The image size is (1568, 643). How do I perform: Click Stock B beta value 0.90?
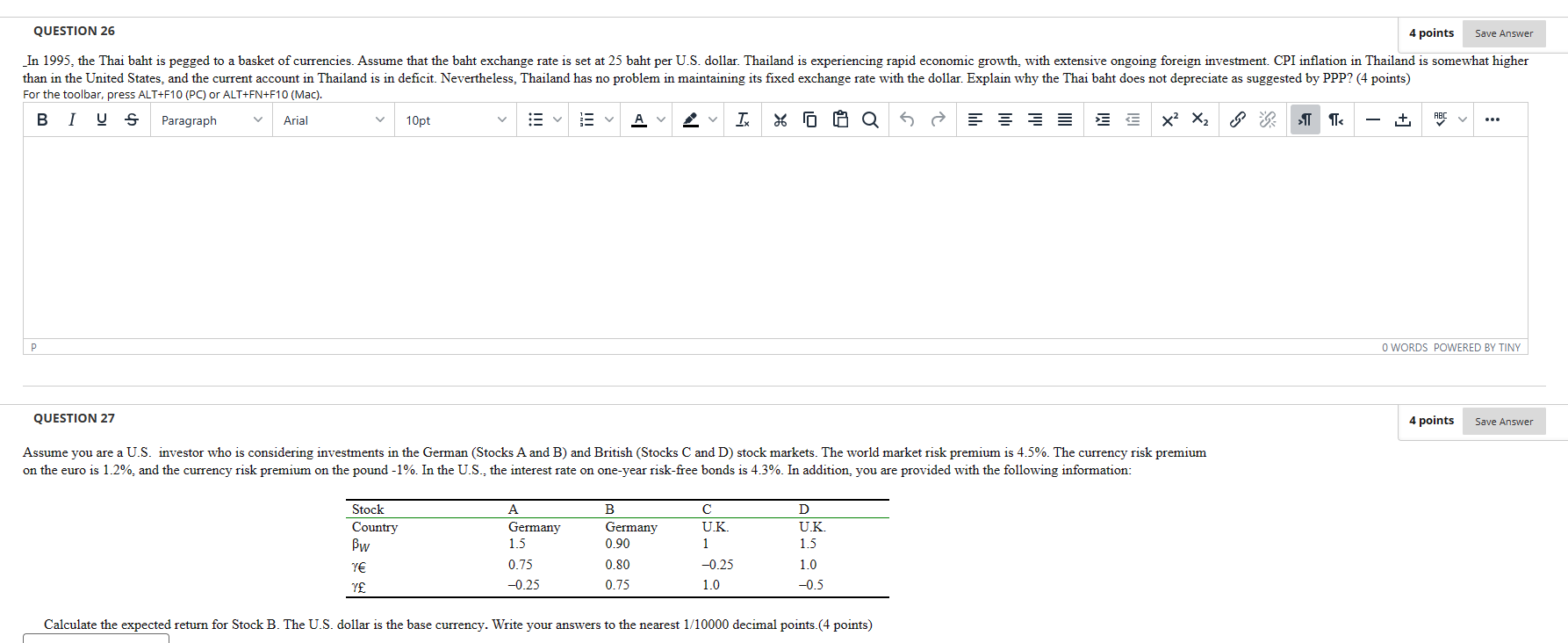pos(617,544)
